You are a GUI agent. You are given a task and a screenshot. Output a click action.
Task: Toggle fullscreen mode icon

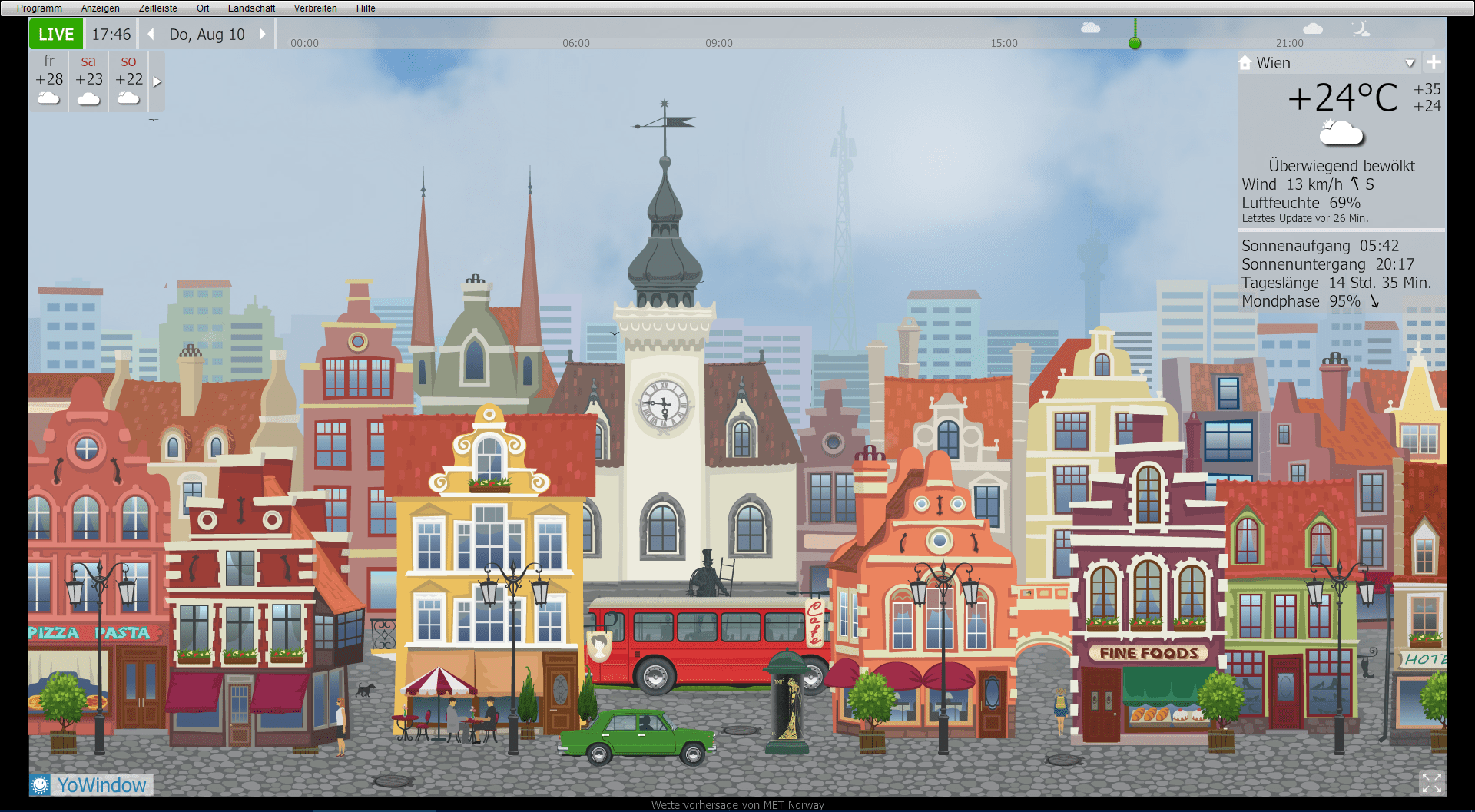click(1431, 783)
